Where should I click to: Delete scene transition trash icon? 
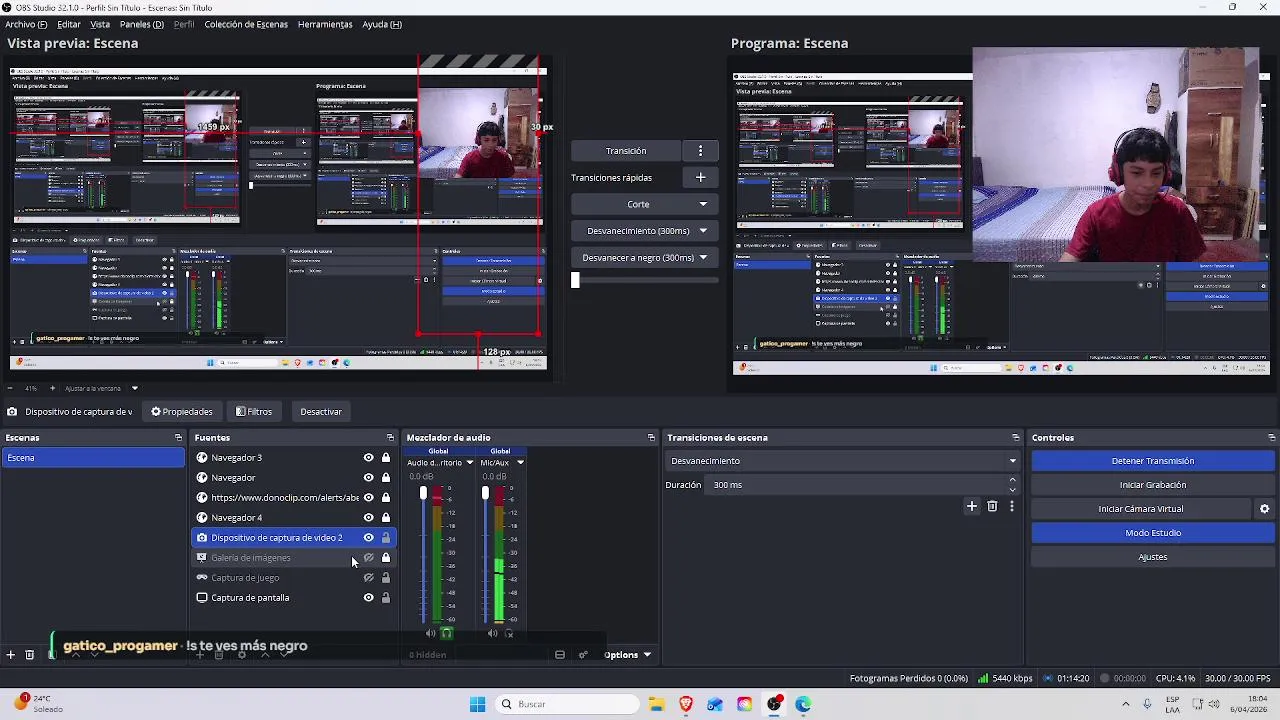[992, 507]
